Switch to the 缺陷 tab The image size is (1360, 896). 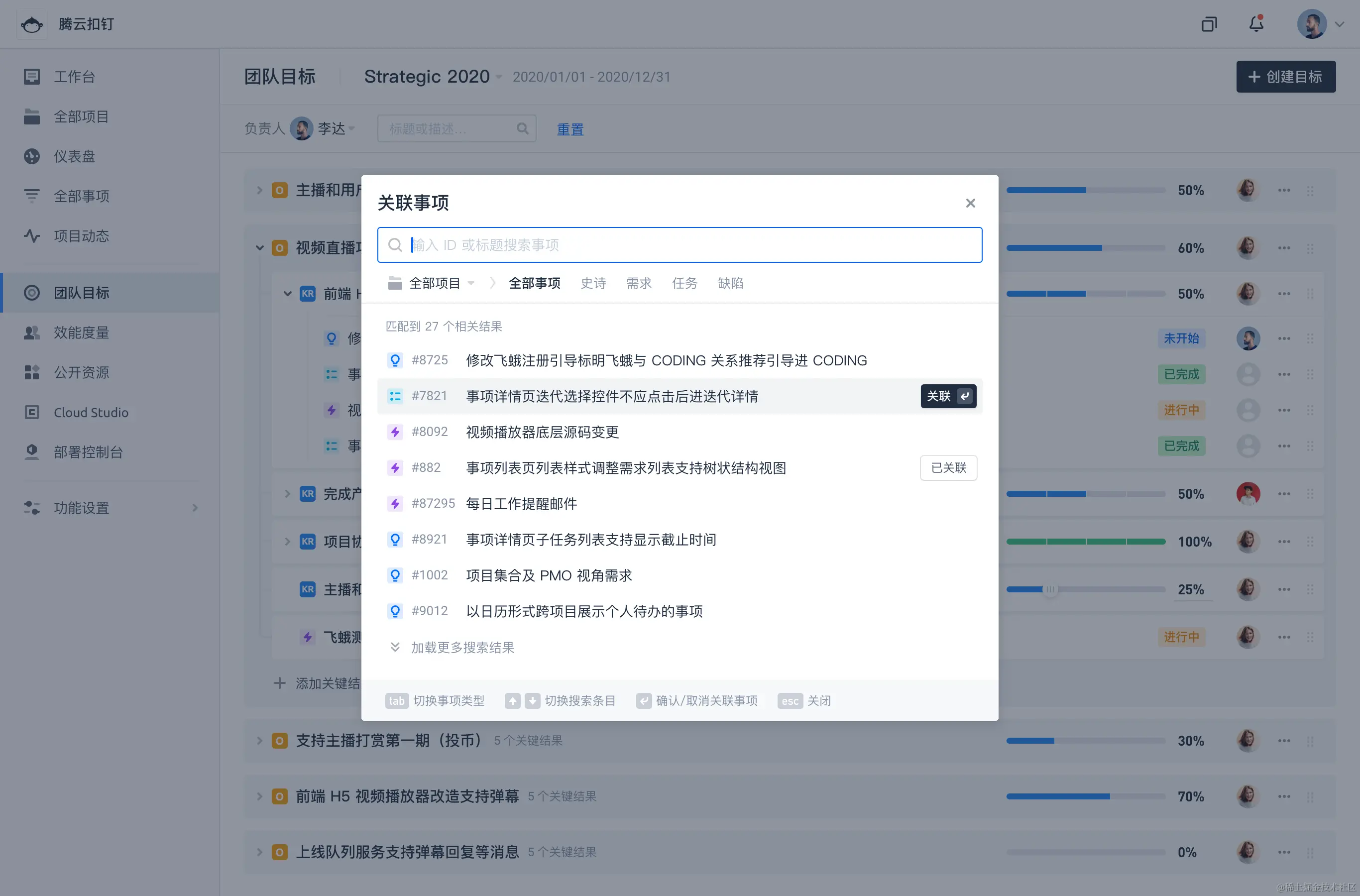(x=730, y=283)
